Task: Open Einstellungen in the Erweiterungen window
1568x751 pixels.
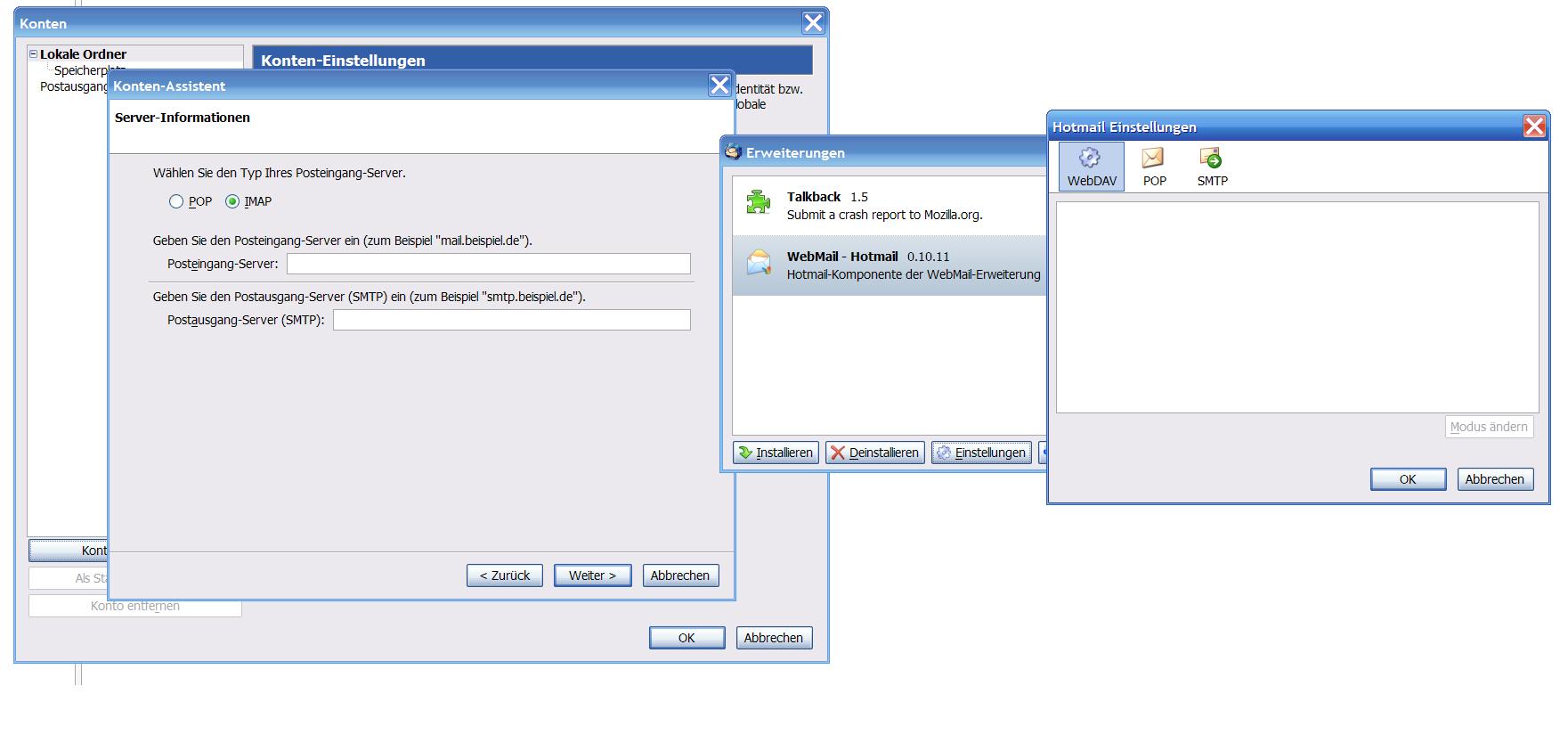Action: [981, 453]
